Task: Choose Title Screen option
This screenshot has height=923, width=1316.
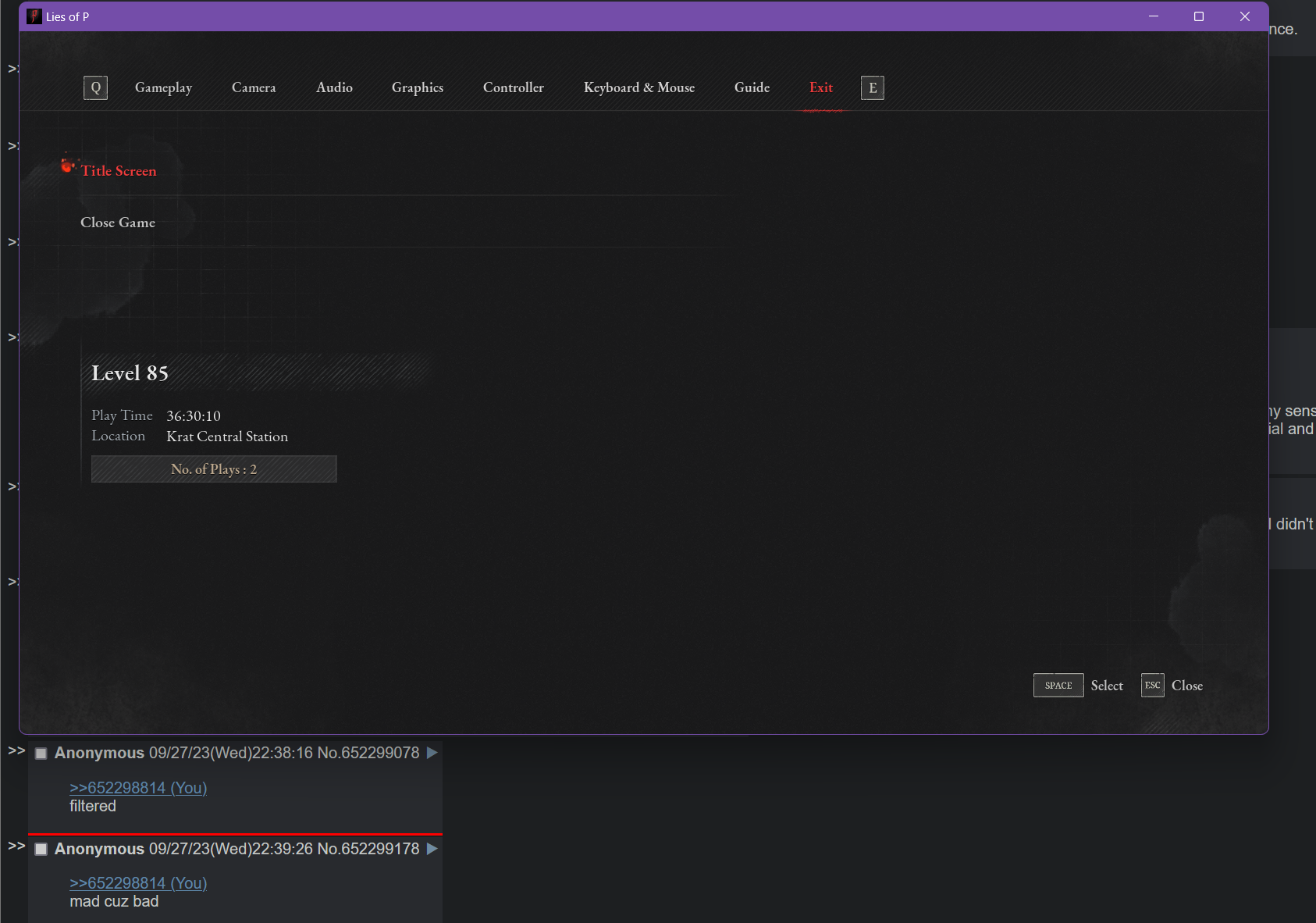Action: 119,171
